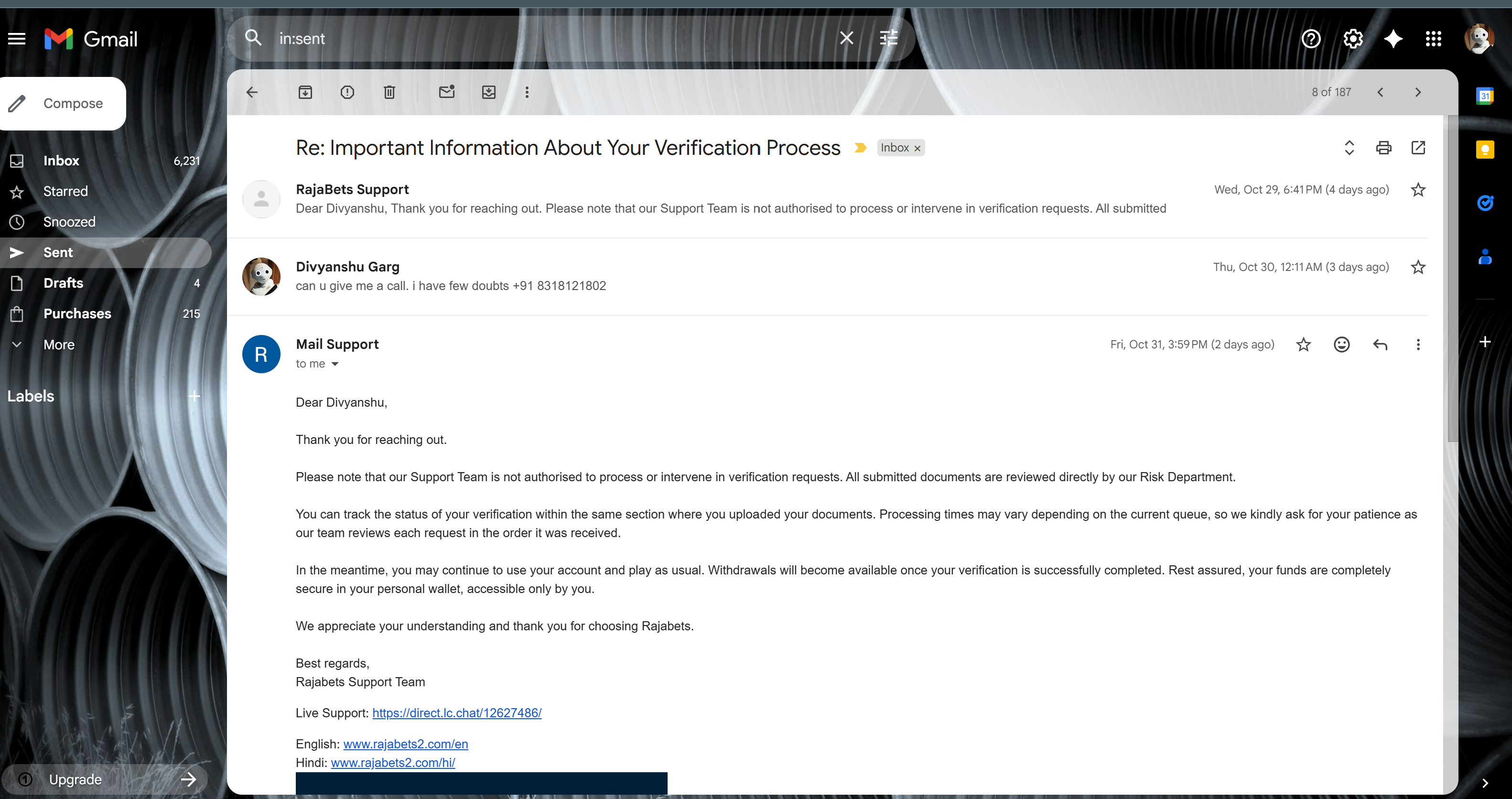
Task: Click the in:sent search field
Action: [552, 38]
